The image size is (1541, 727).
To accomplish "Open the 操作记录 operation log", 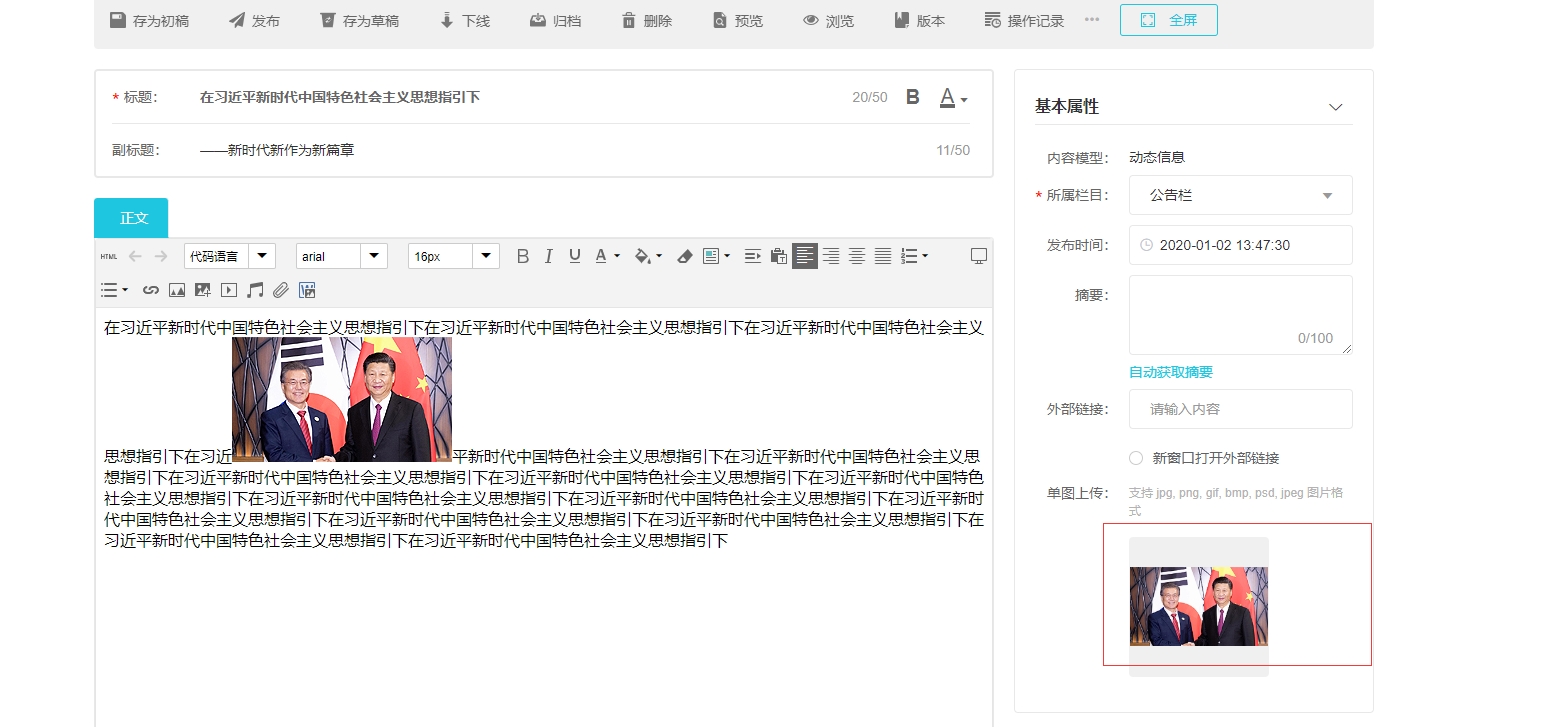I will pos(1024,21).
